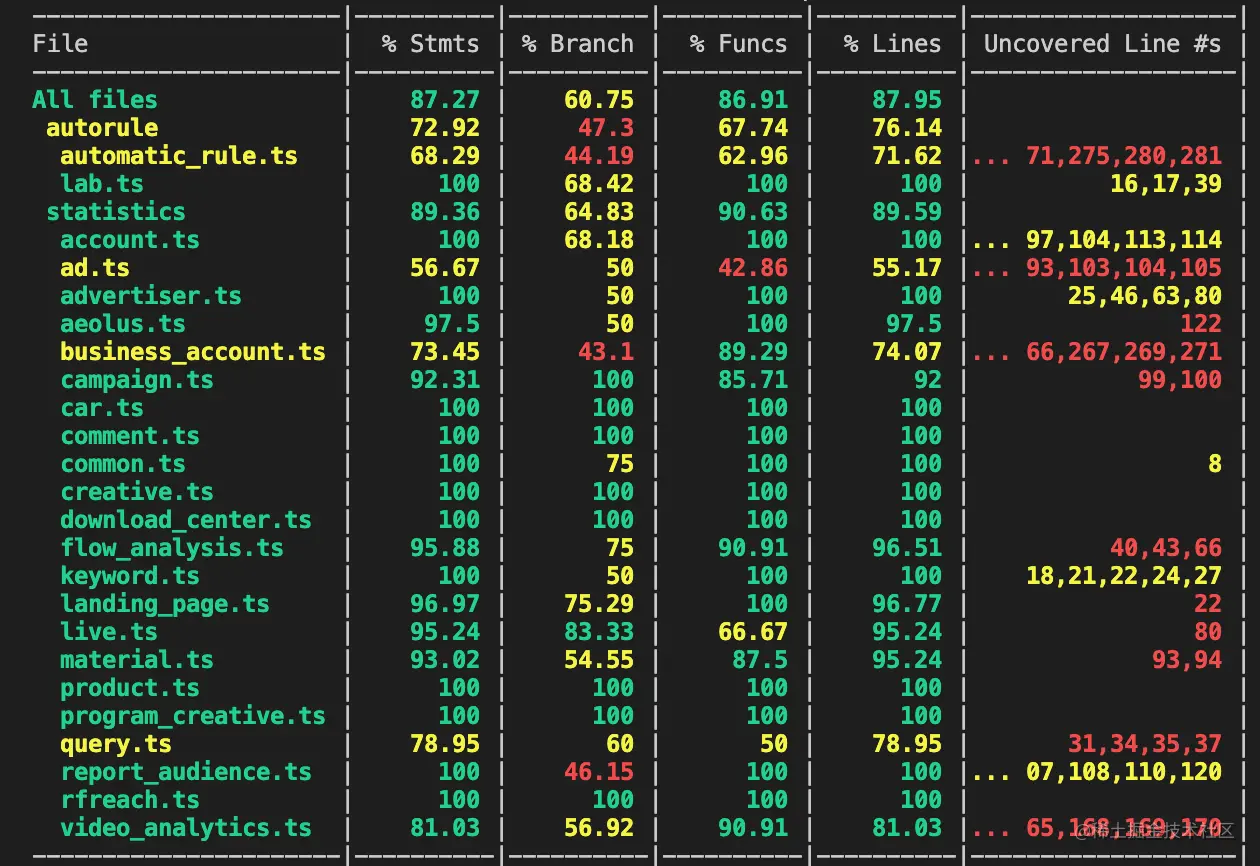
Task: Click the File column header
Action: tap(60, 44)
